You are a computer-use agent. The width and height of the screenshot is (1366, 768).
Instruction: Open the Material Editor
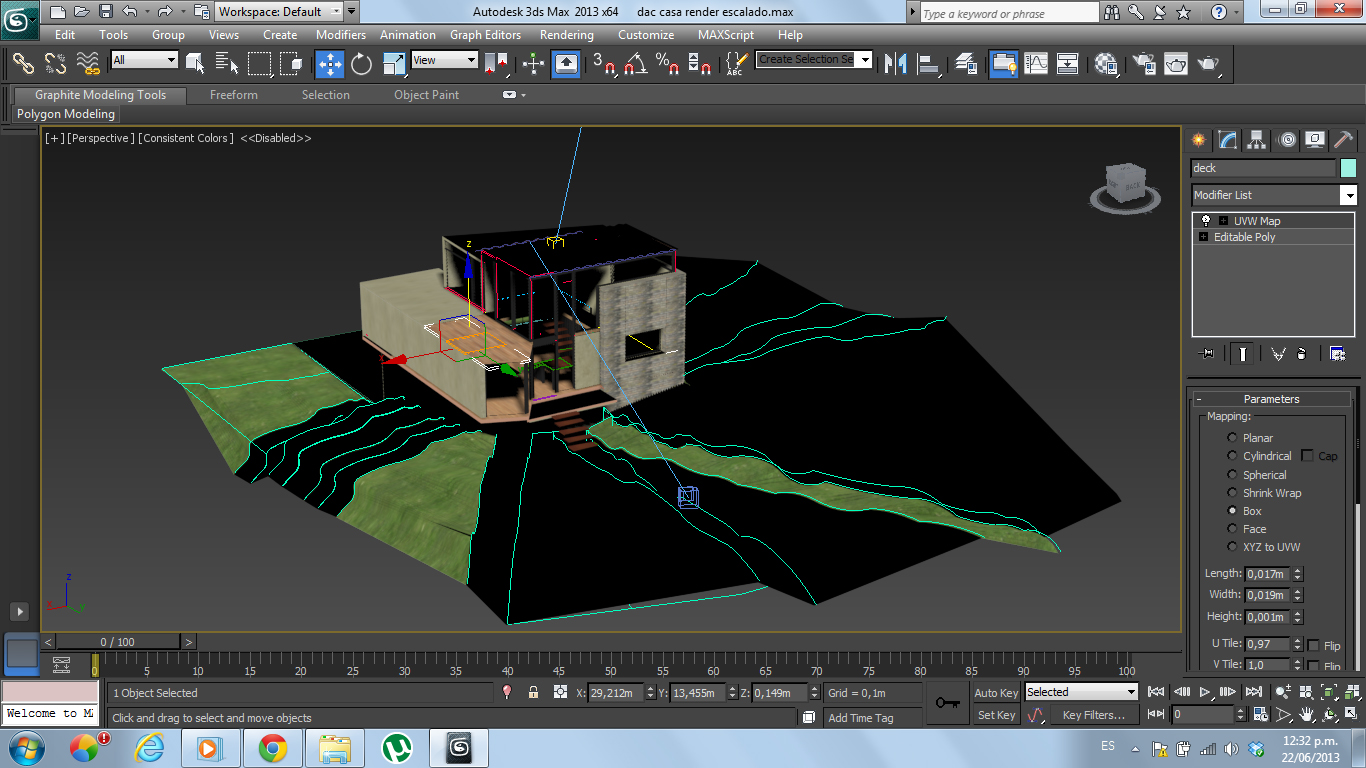[1106, 63]
